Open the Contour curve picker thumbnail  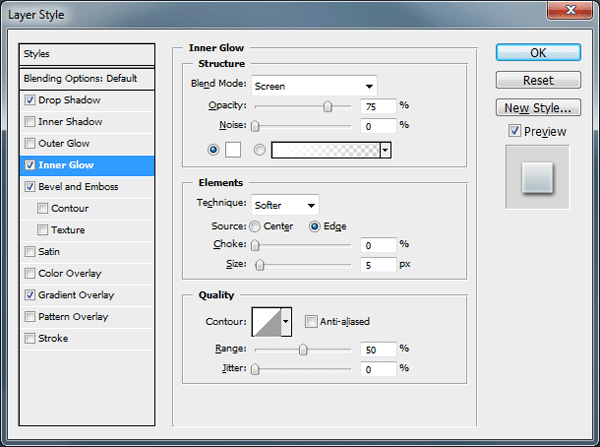click(267, 322)
